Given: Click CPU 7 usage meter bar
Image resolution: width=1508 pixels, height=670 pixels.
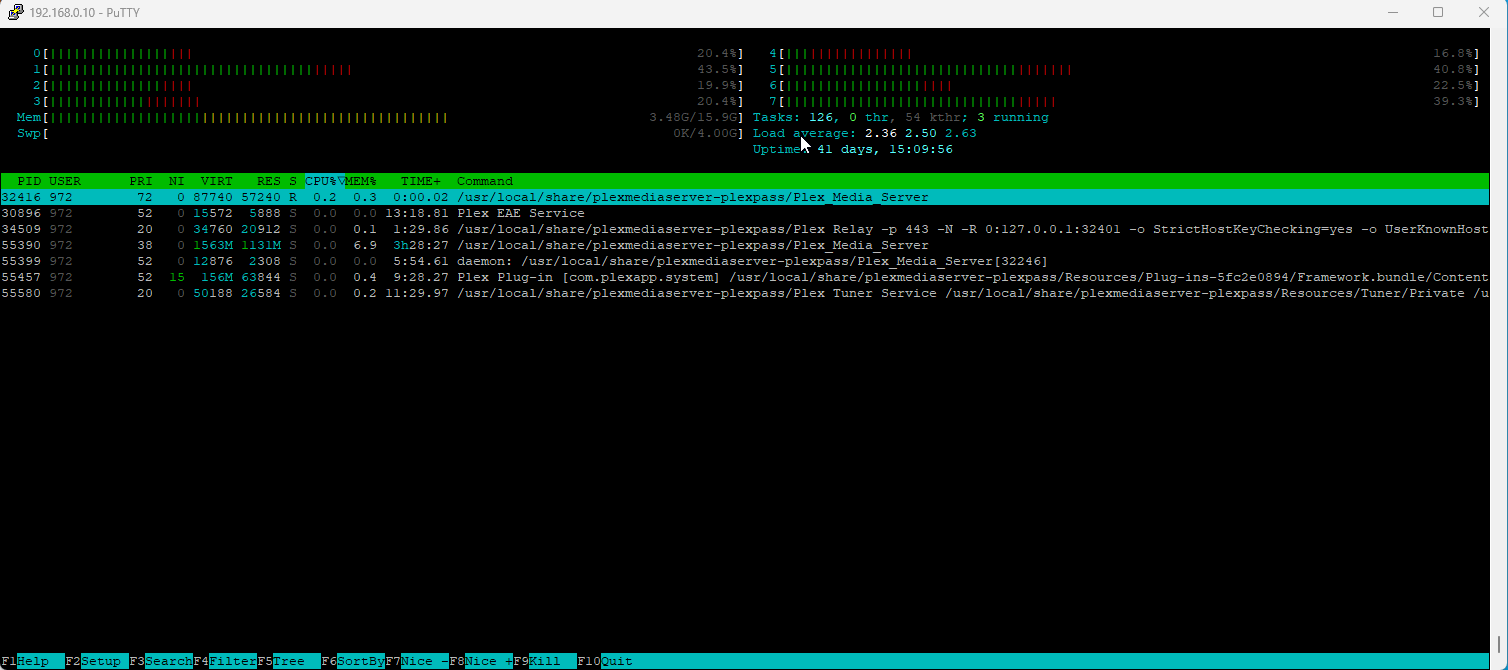Looking at the screenshot, I should [1125, 101].
